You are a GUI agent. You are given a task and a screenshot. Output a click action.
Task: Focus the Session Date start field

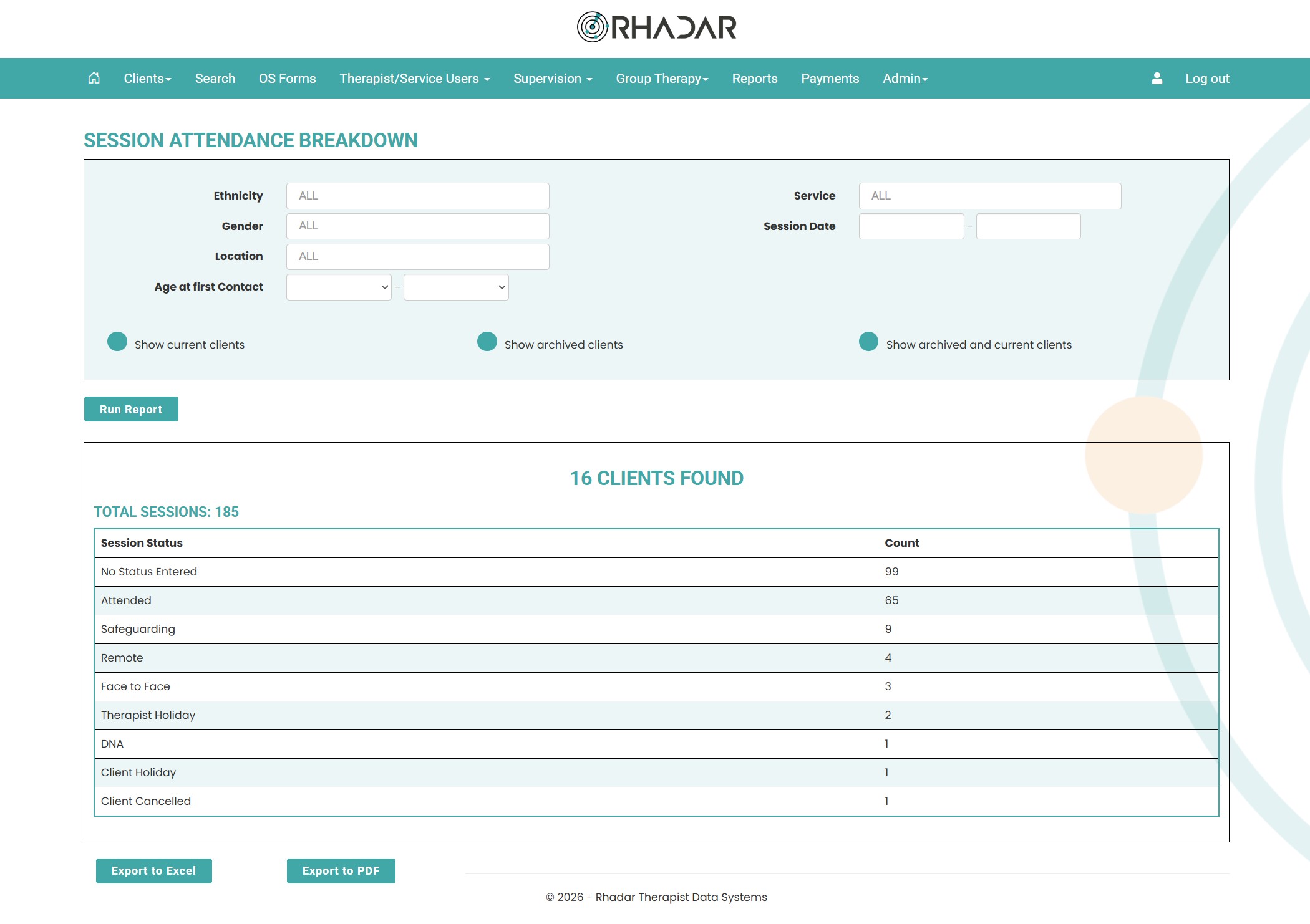click(911, 226)
